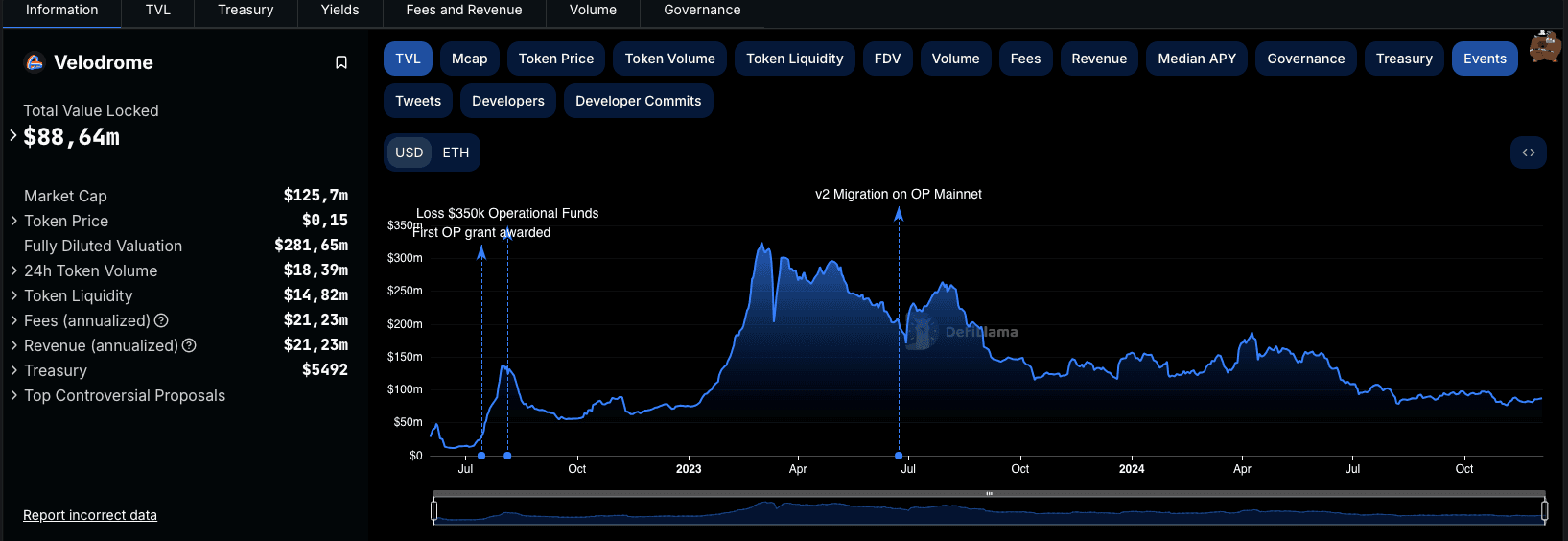Click the v2 Migration event marker dot

coord(899,456)
